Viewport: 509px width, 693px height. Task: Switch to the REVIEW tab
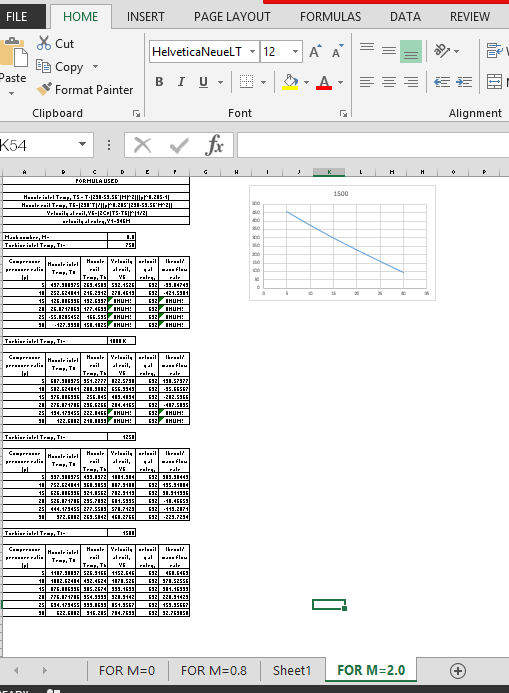point(470,17)
